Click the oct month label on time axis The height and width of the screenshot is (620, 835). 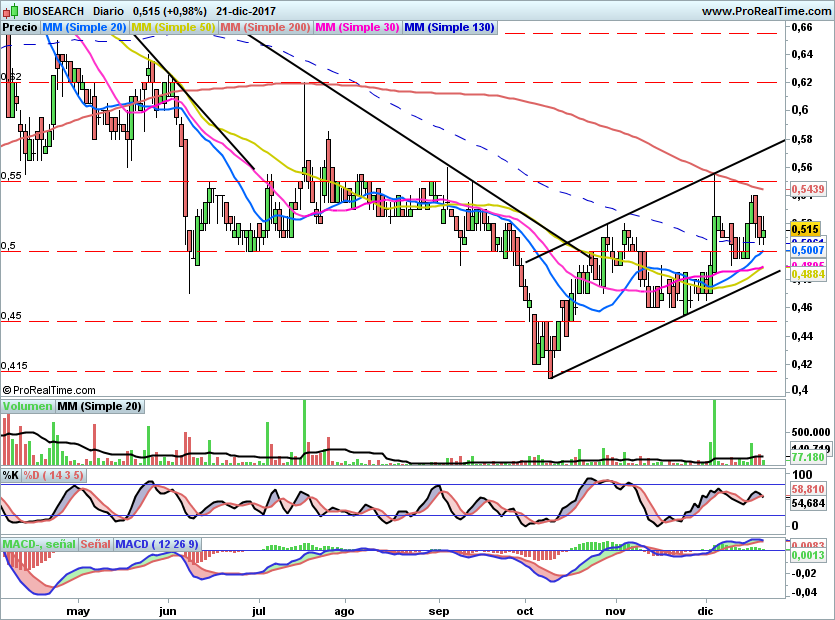click(525, 610)
